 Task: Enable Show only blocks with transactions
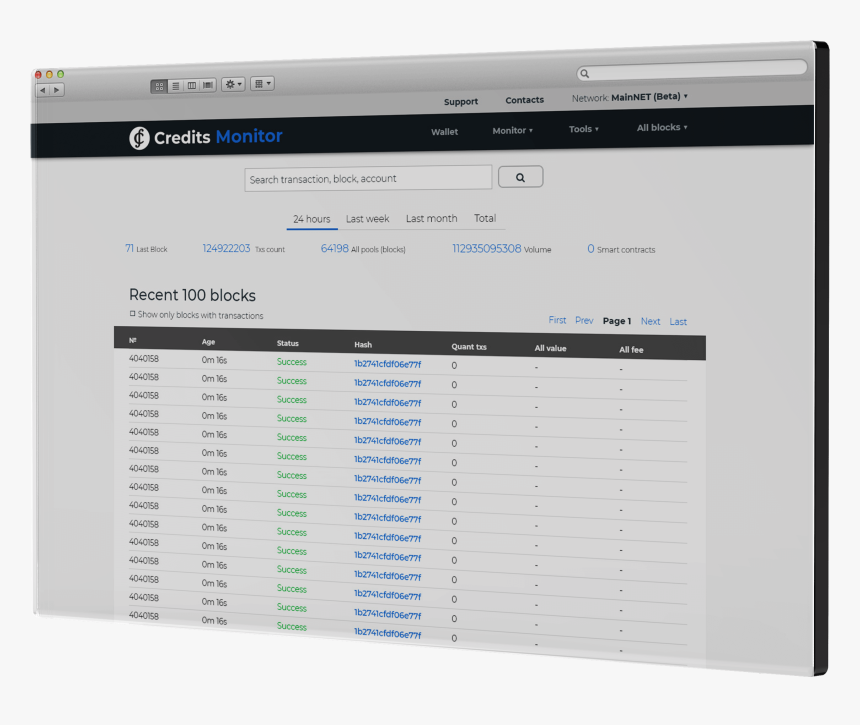(133, 314)
